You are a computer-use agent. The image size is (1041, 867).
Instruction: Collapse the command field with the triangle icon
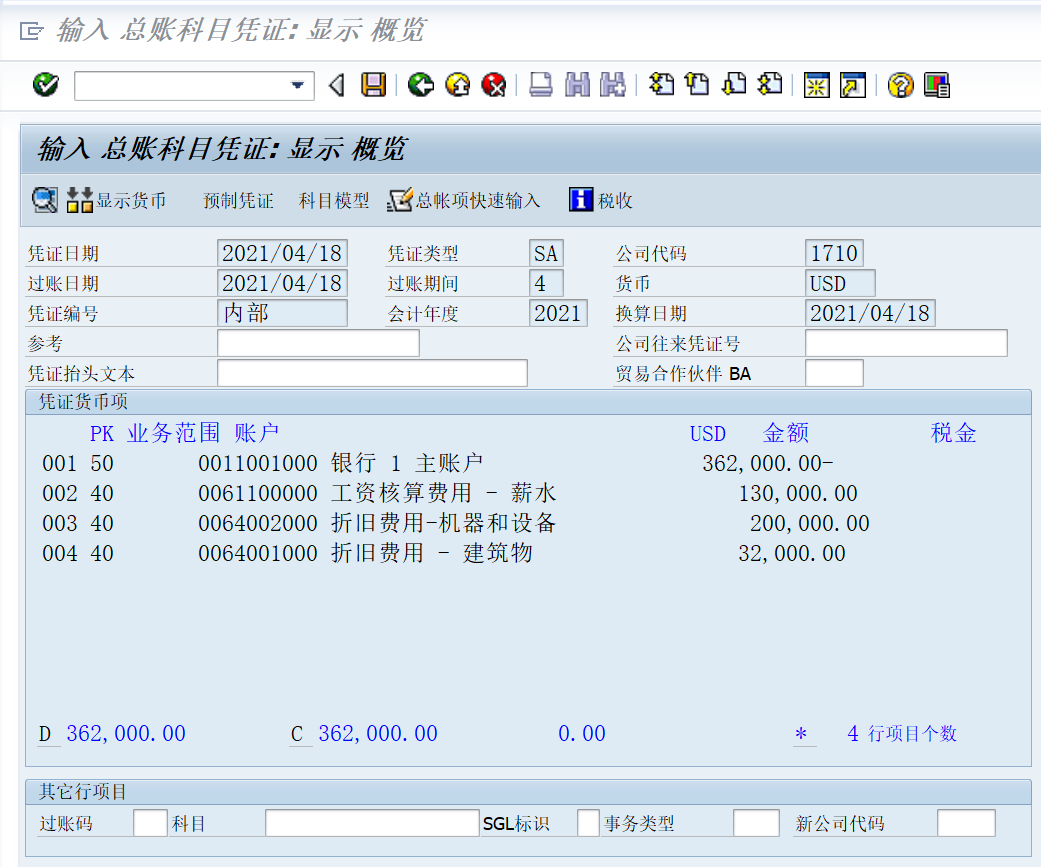click(337, 85)
